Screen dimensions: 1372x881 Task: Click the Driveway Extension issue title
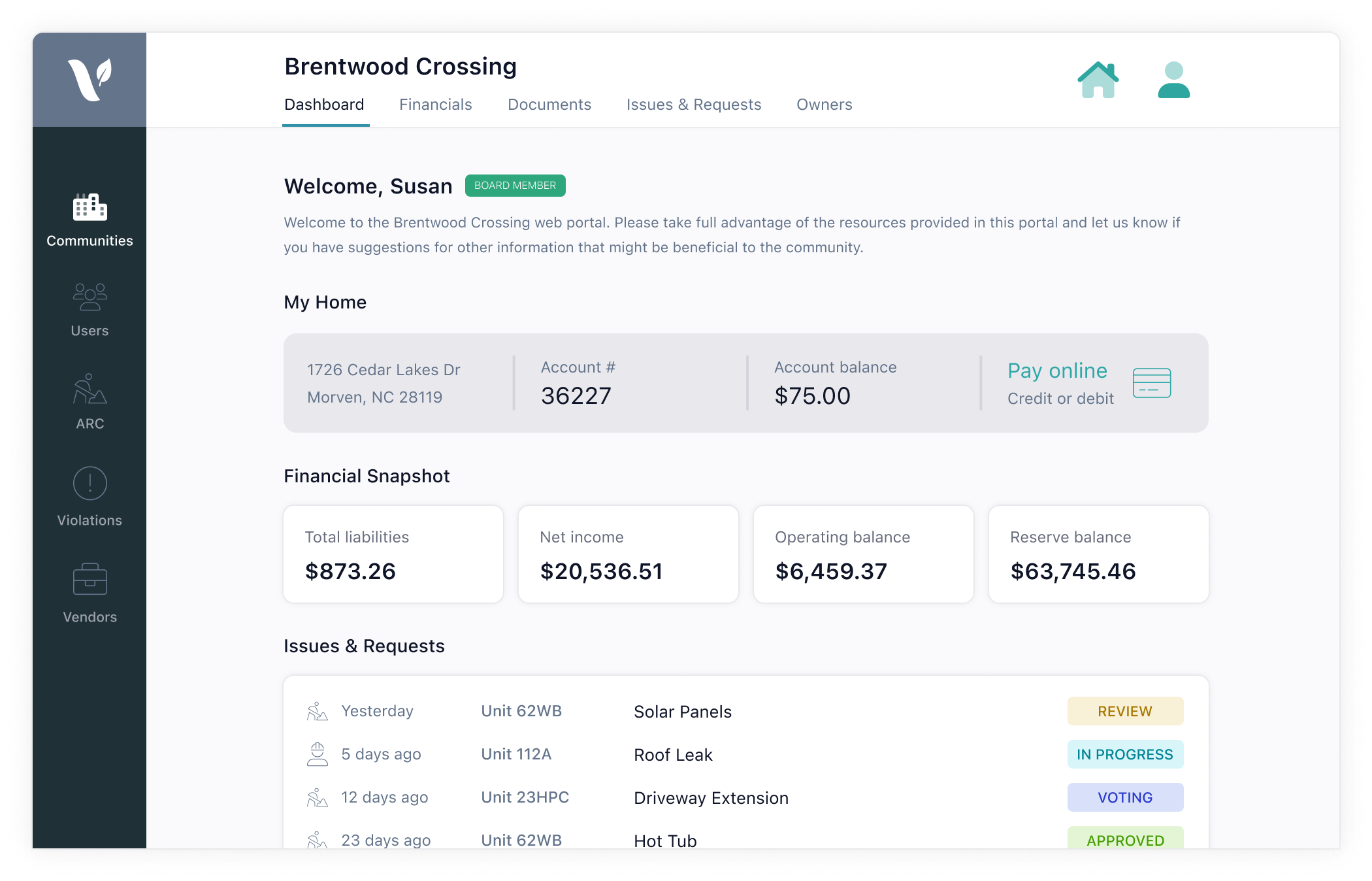(x=711, y=798)
